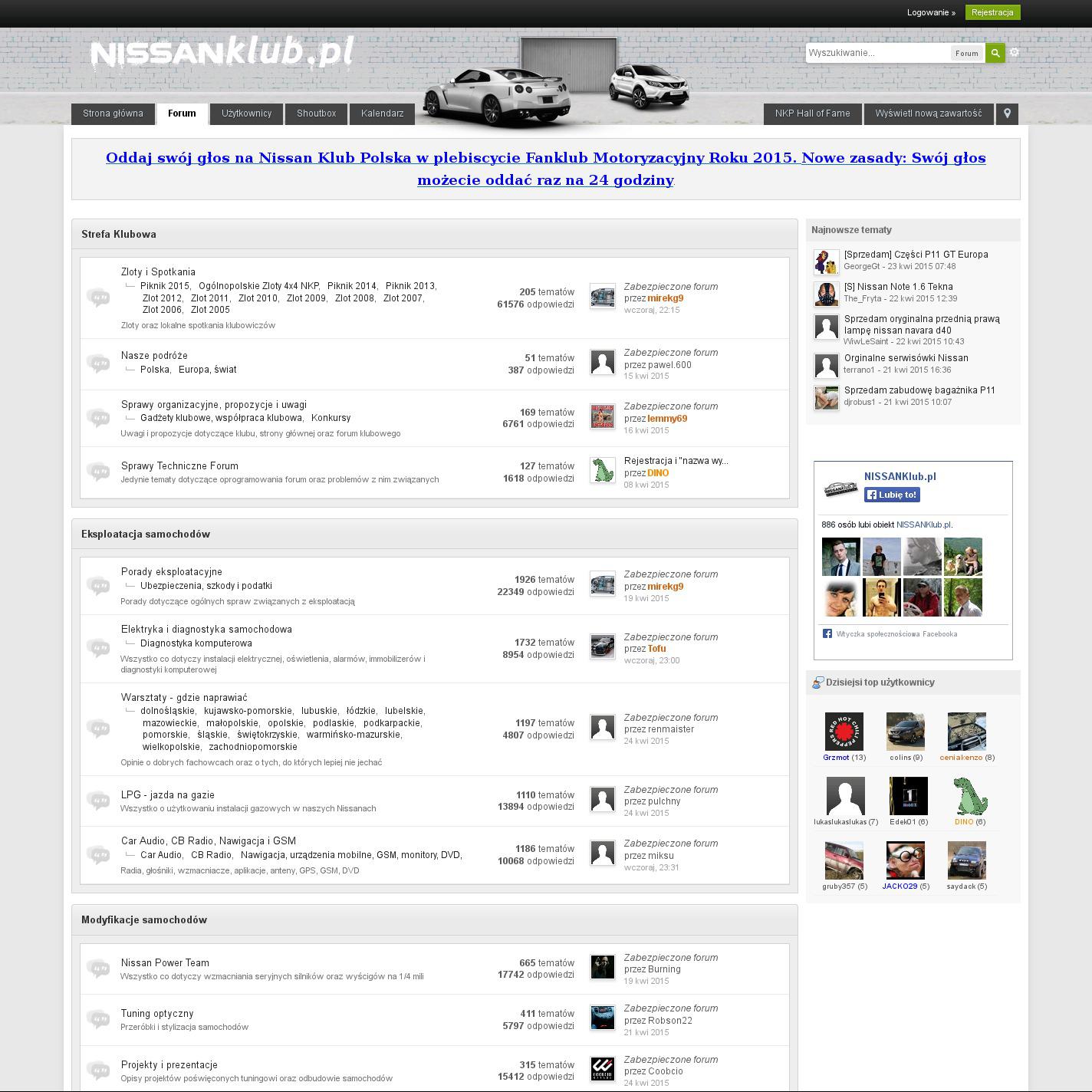Collapse the Eksploatacja samochodów category header
The width and height of the screenshot is (1092, 1092).
434,534
